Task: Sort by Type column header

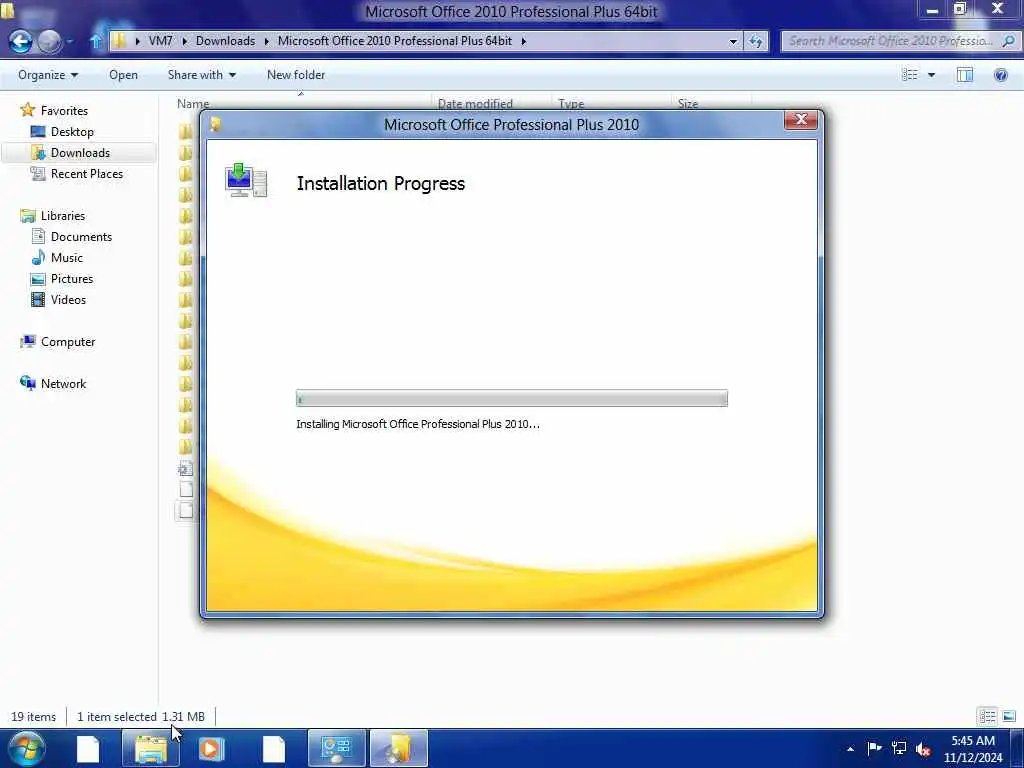Action: point(571,103)
